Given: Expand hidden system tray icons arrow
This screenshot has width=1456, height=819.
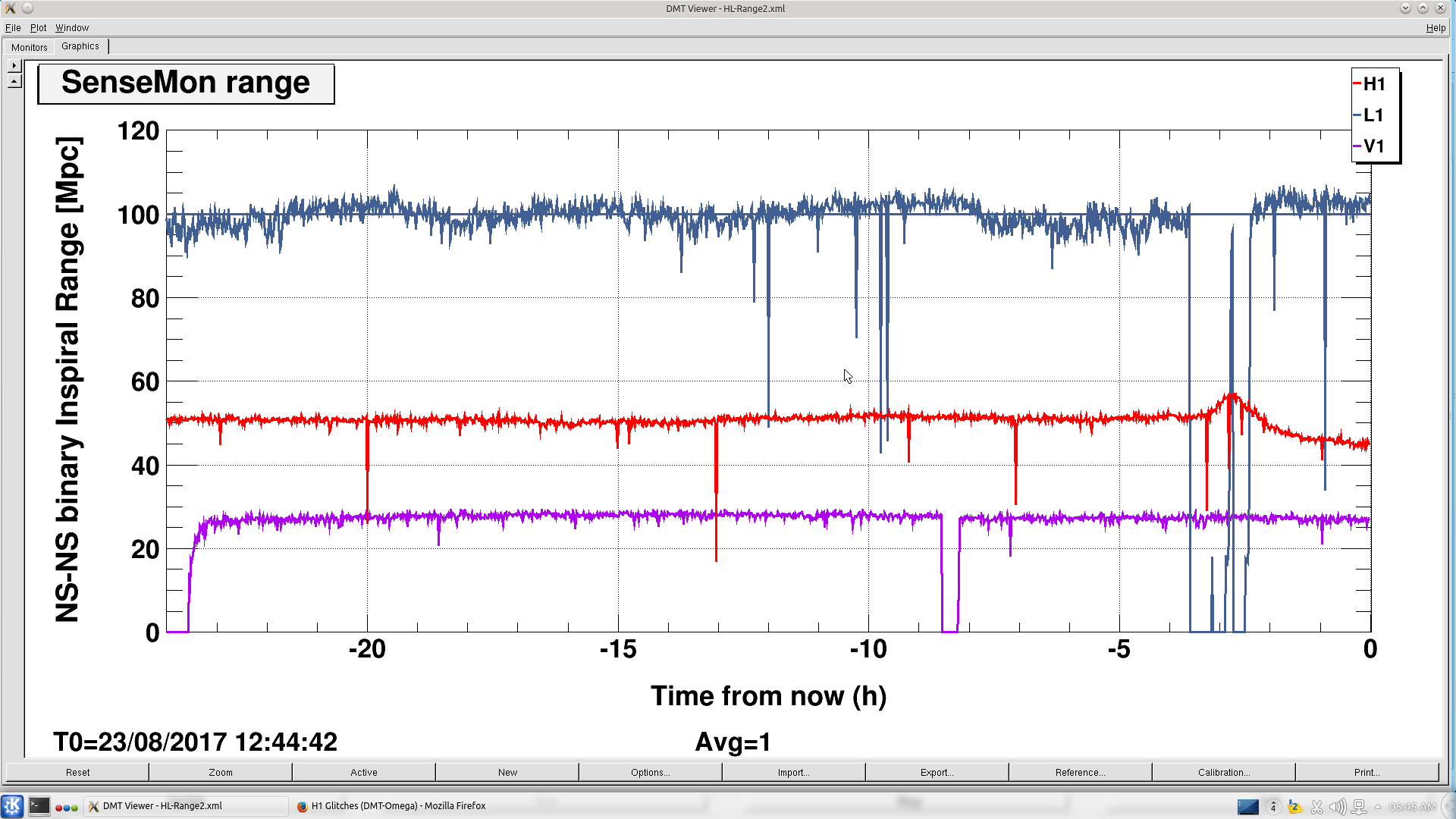Looking at the screenshot, I should pyautogui.click(x=1378, y=807).
